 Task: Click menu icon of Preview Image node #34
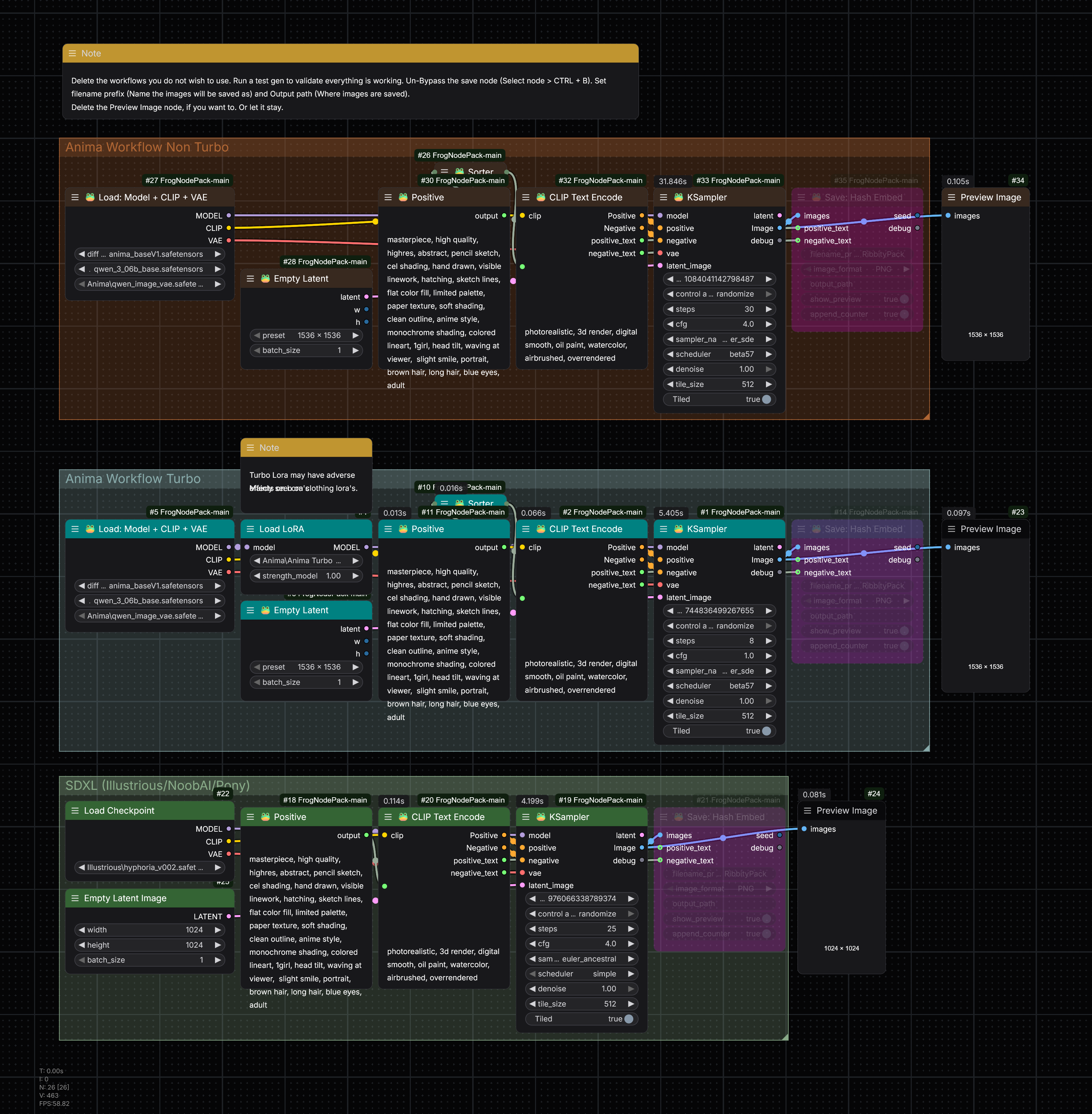952,197
